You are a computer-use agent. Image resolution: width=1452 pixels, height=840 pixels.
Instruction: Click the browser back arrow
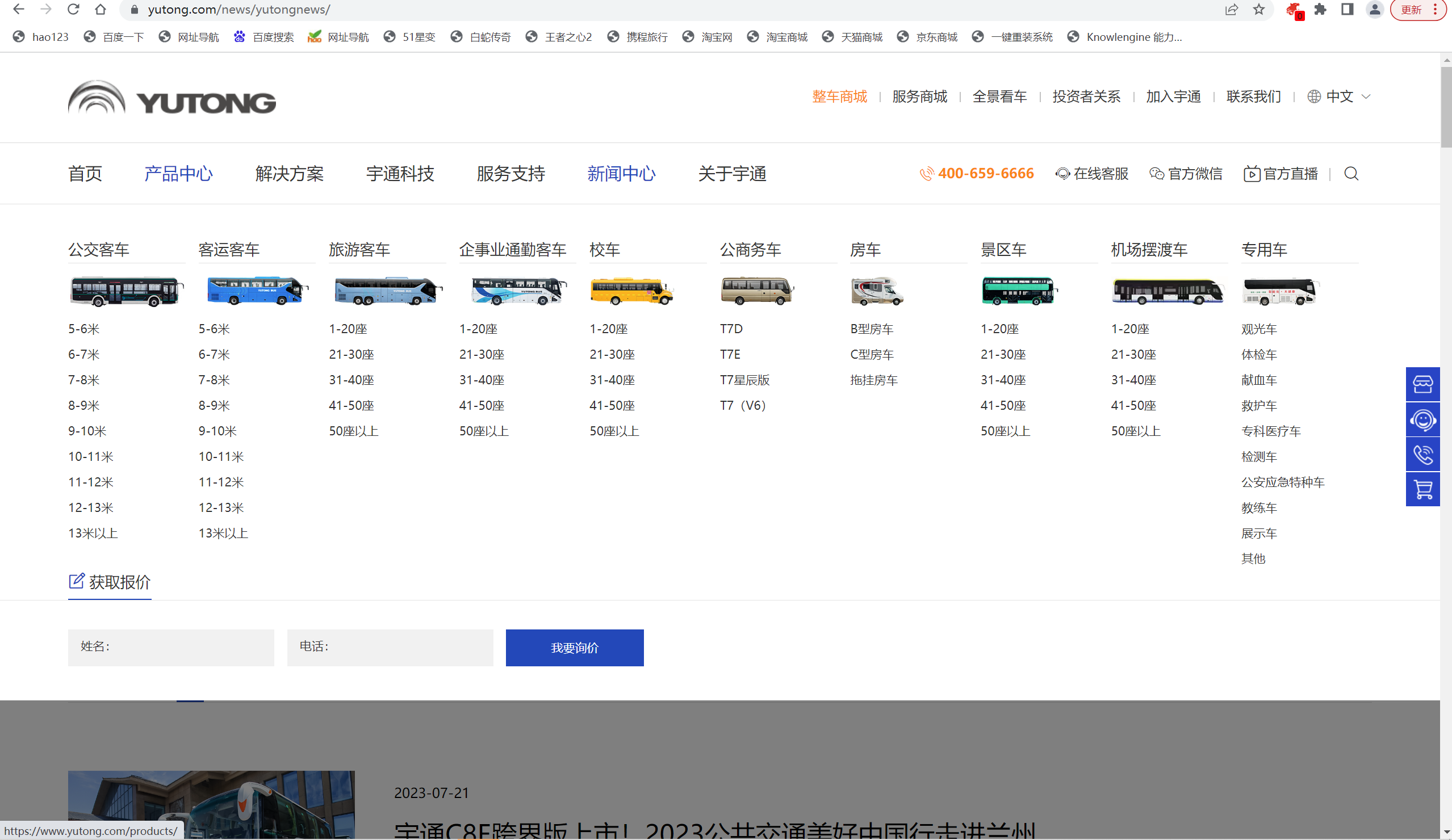pyautogui.click(x=18, y=9)
